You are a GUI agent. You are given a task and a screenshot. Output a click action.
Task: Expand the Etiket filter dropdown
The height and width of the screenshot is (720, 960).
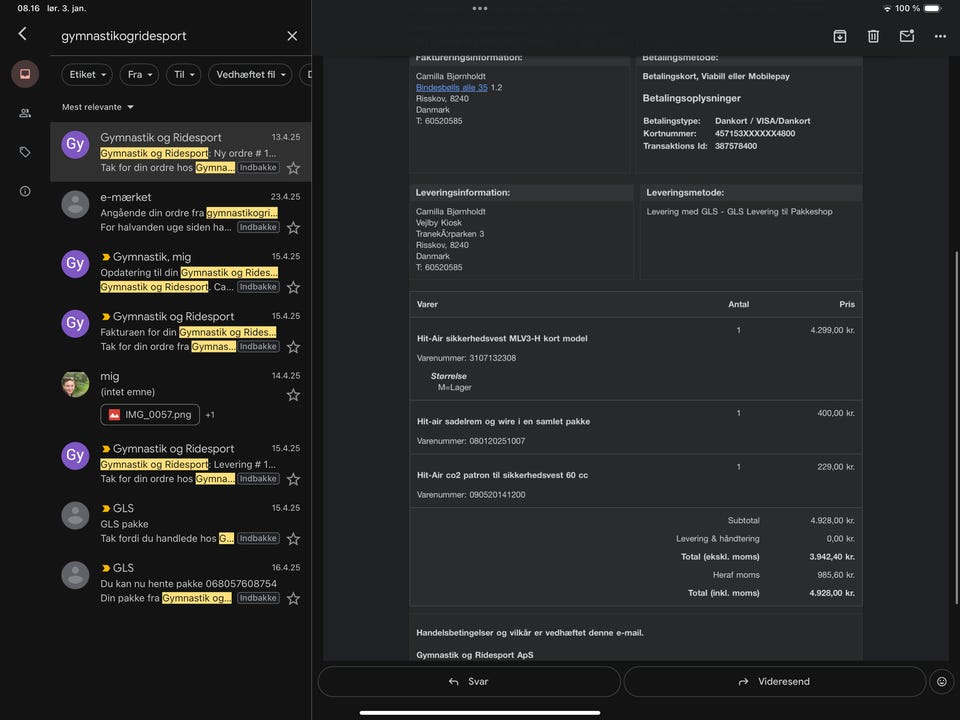(87, 74)
